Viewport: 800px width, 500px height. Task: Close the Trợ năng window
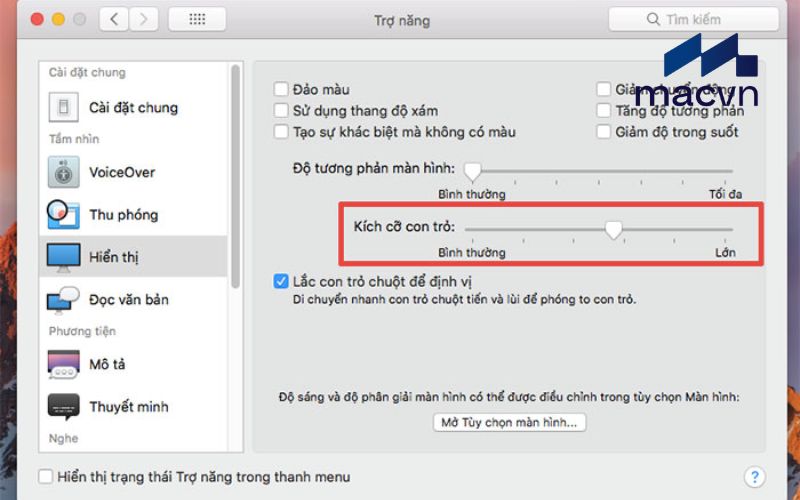37,19
